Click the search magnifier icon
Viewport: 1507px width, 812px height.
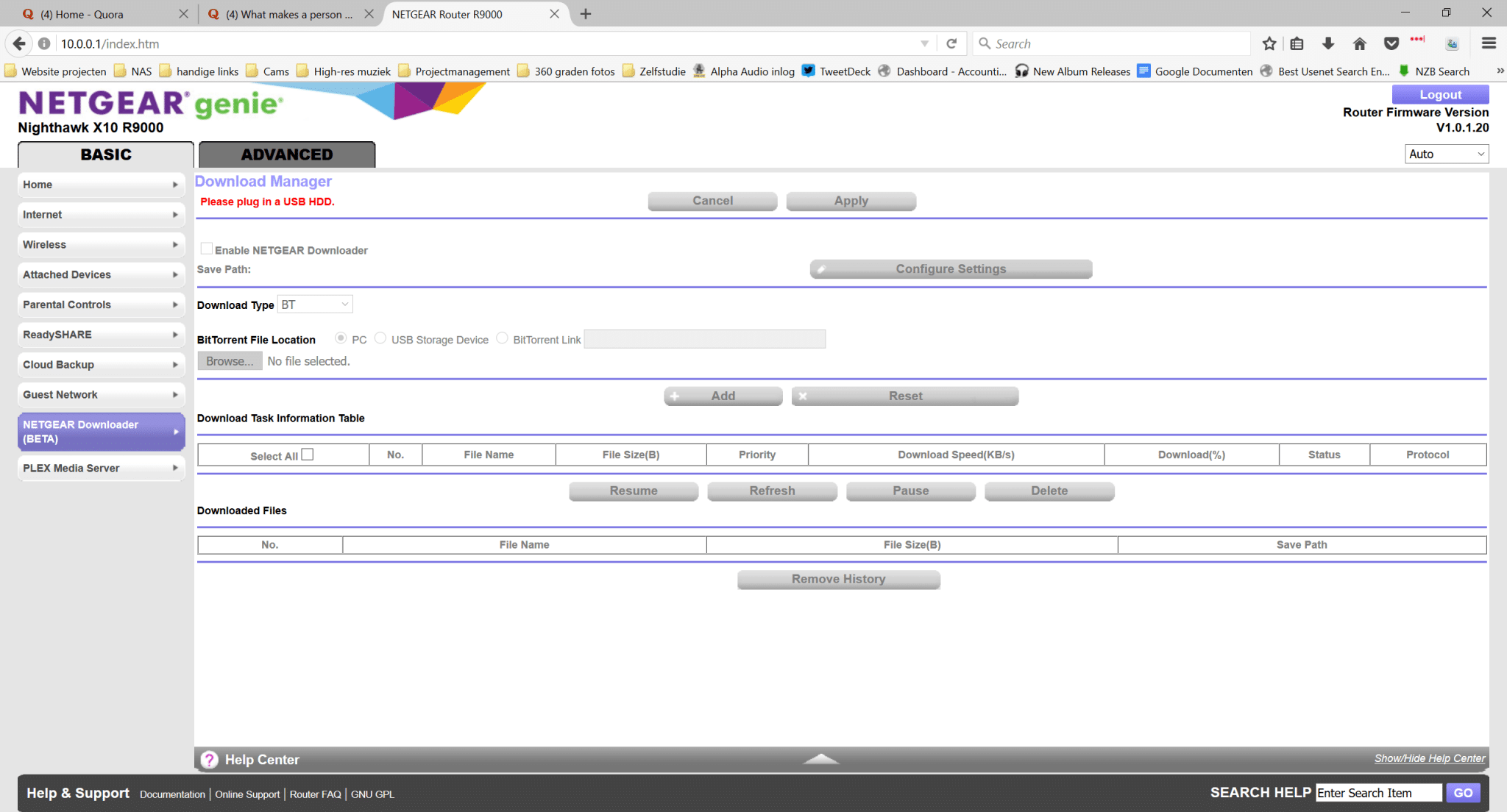[x=985, y=43]
